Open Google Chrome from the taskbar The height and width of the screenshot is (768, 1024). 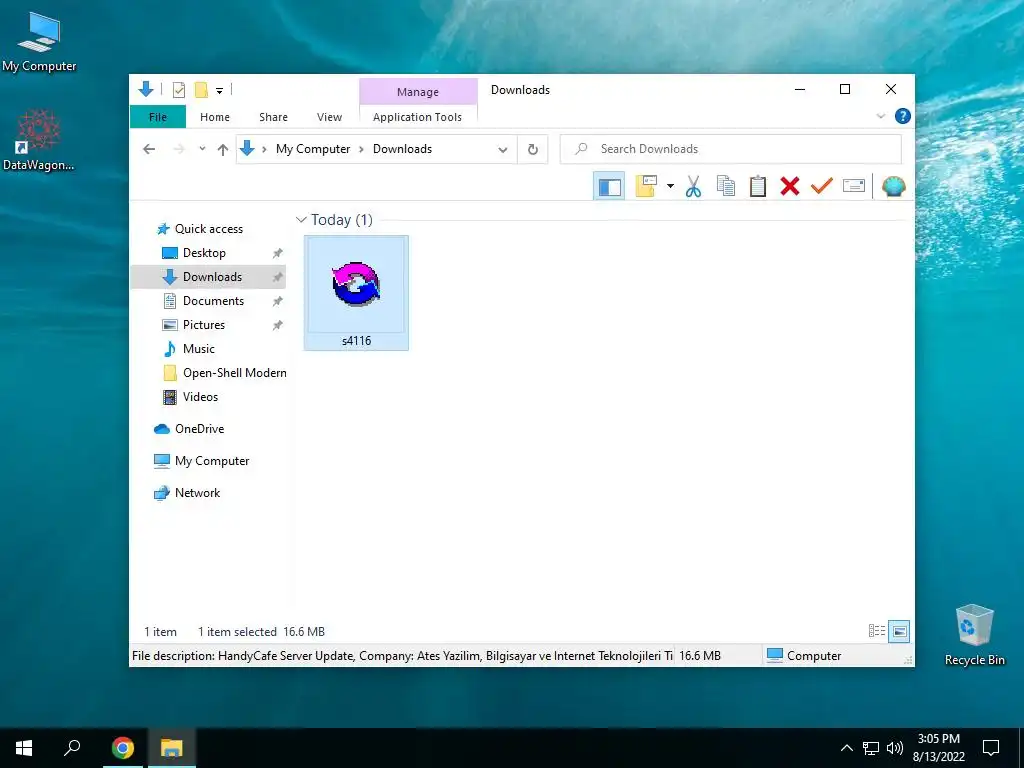(x=123, y=748)
